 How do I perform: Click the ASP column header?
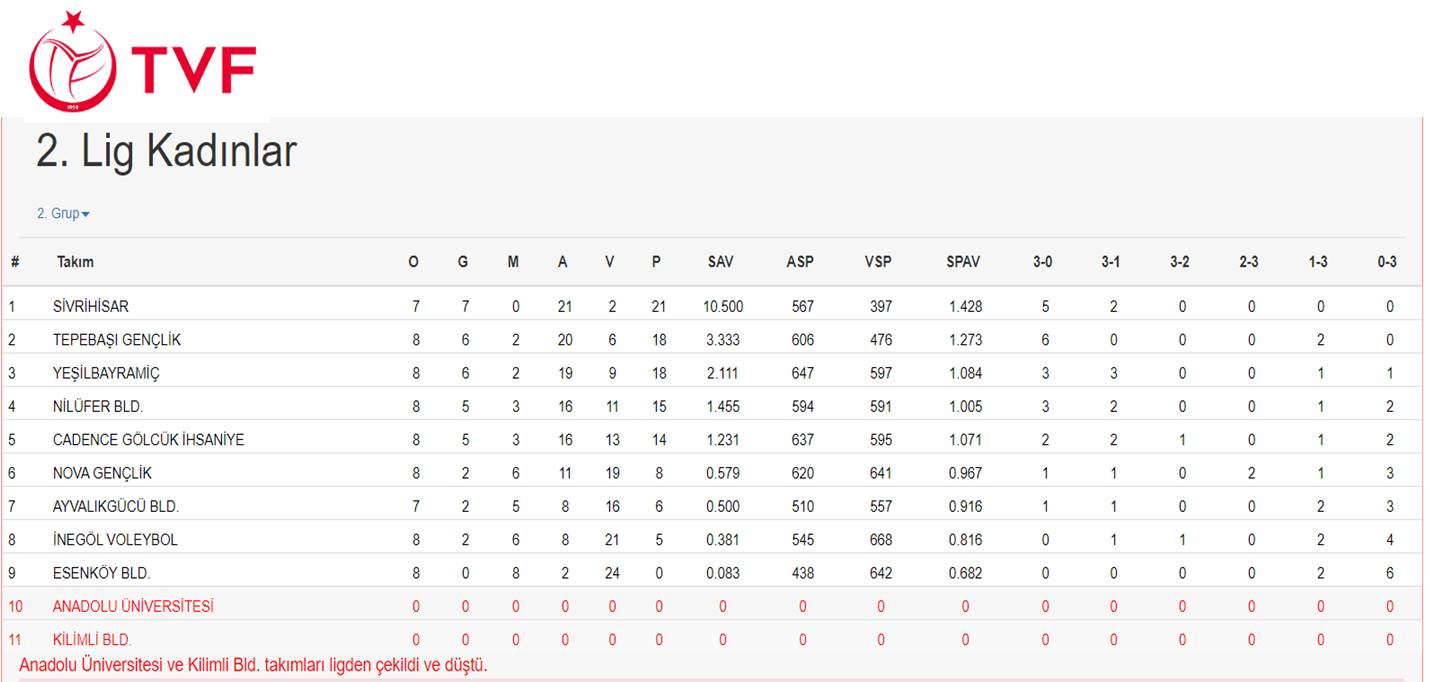[800, 262]
